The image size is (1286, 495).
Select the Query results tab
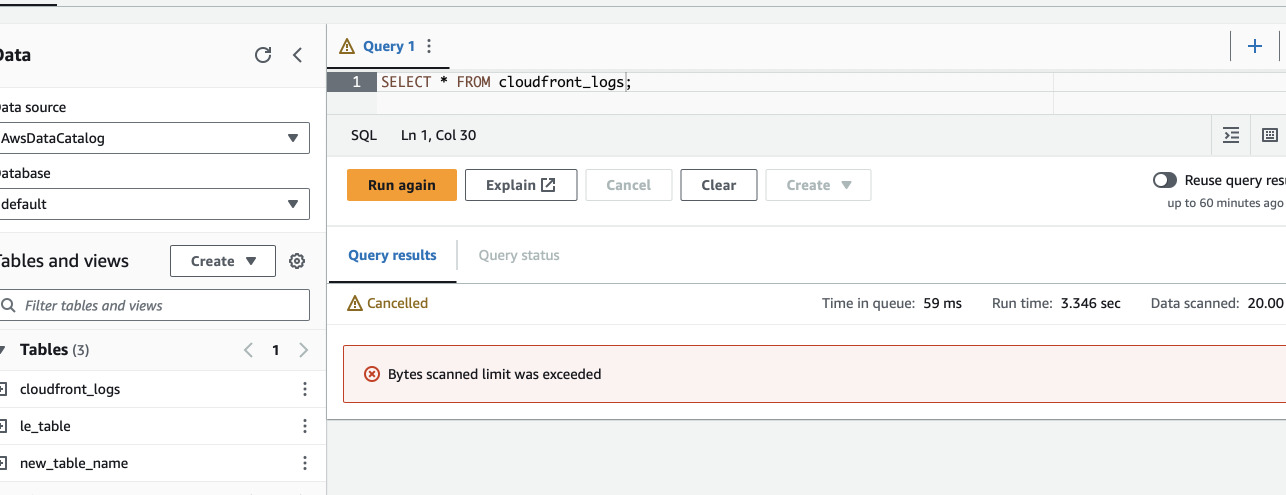click(392, 255)
